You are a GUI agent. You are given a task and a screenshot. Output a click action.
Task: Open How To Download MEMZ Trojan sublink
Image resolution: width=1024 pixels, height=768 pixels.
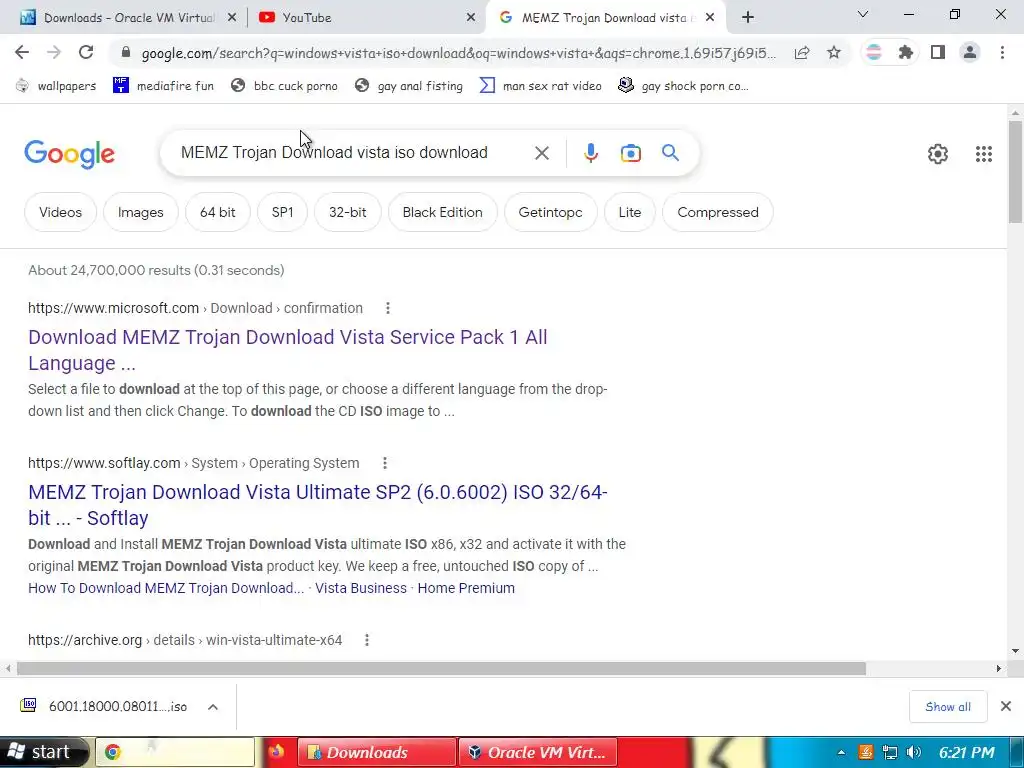tap(166, 588)
